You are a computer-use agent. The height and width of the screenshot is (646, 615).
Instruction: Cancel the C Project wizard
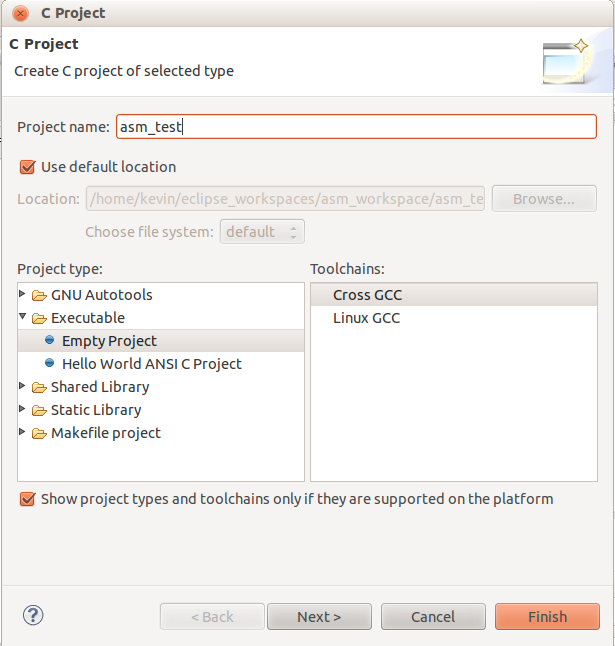tap(433, 617)
